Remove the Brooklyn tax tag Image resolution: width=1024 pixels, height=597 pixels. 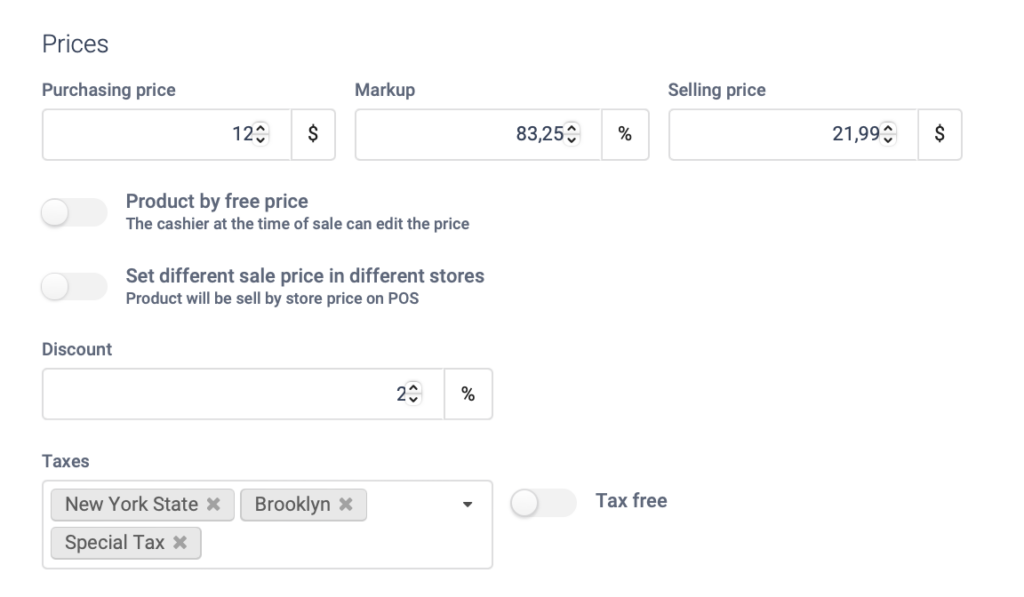(345, 504)
